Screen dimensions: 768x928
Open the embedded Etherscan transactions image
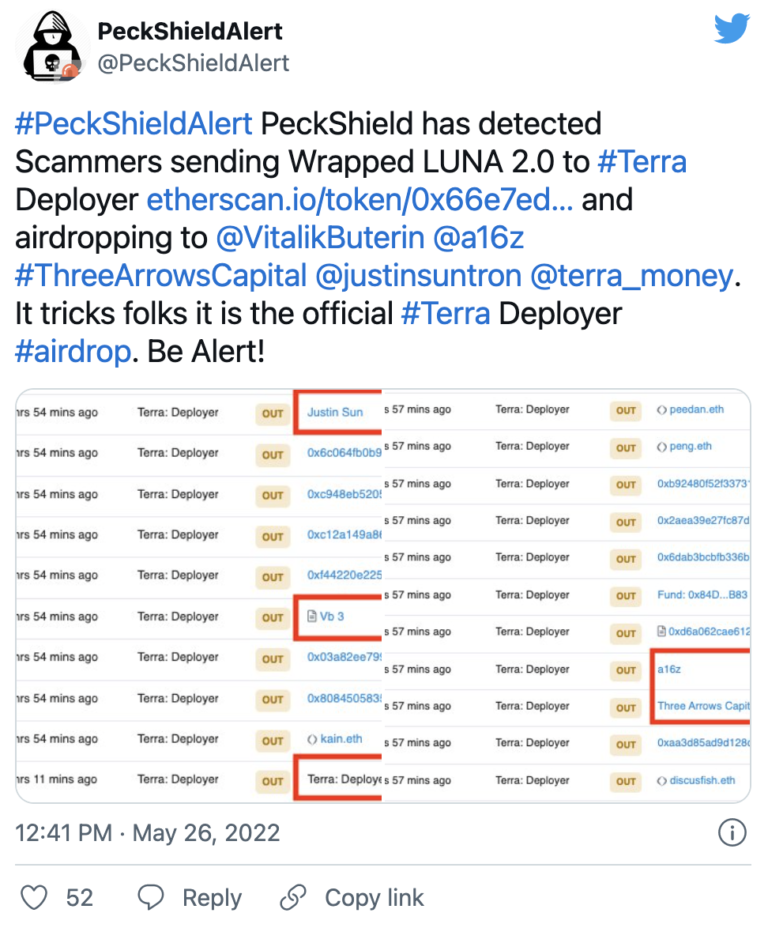[383, 596]
